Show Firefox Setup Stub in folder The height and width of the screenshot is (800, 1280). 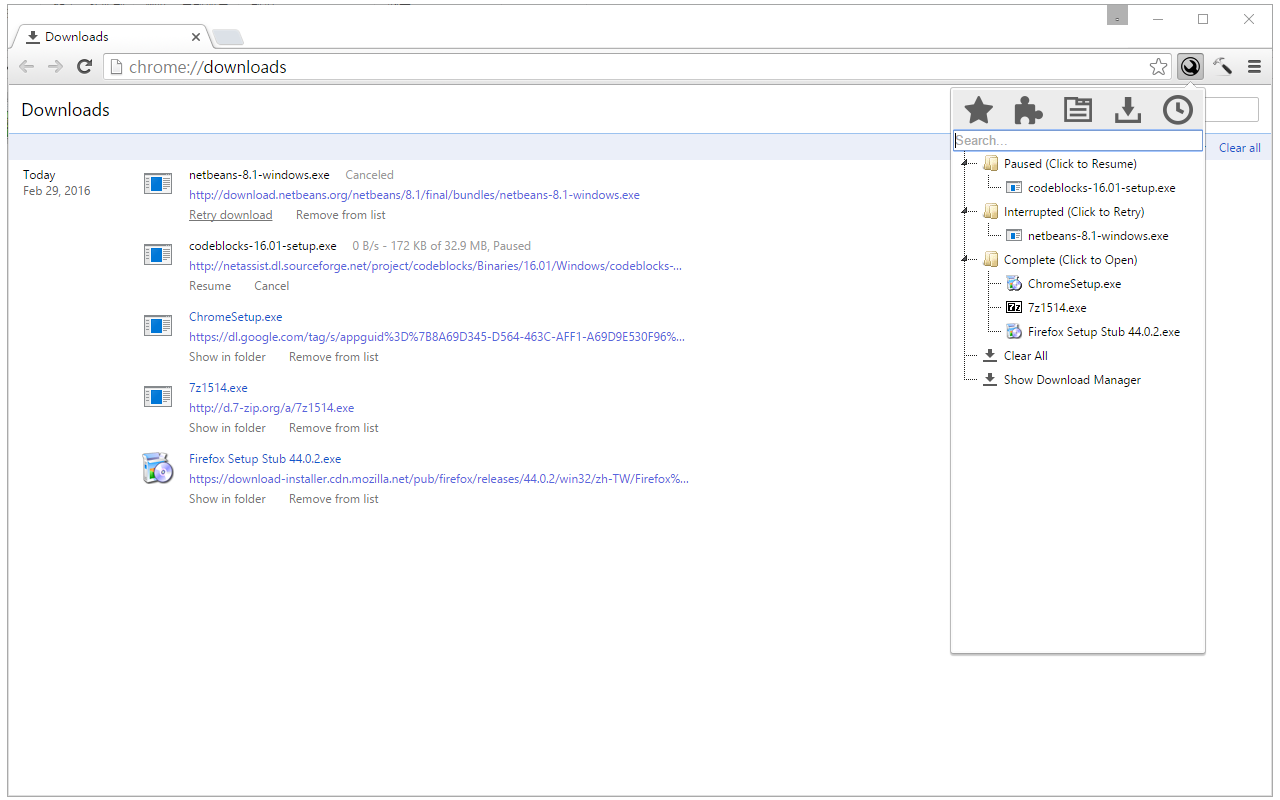(x=227, y=499)
